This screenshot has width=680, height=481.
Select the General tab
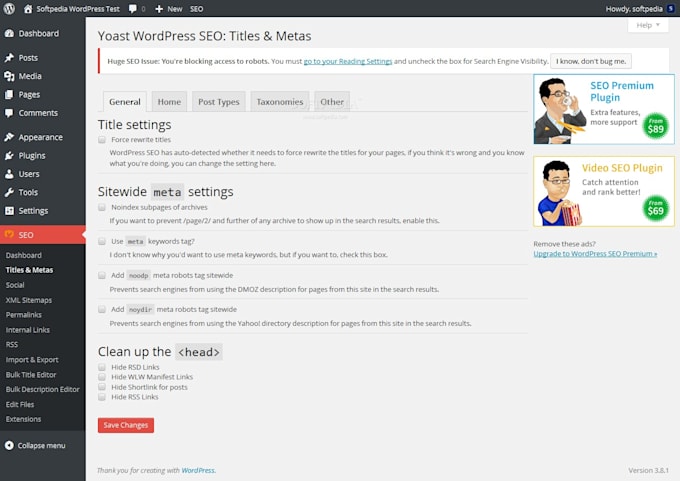point(125,102)
